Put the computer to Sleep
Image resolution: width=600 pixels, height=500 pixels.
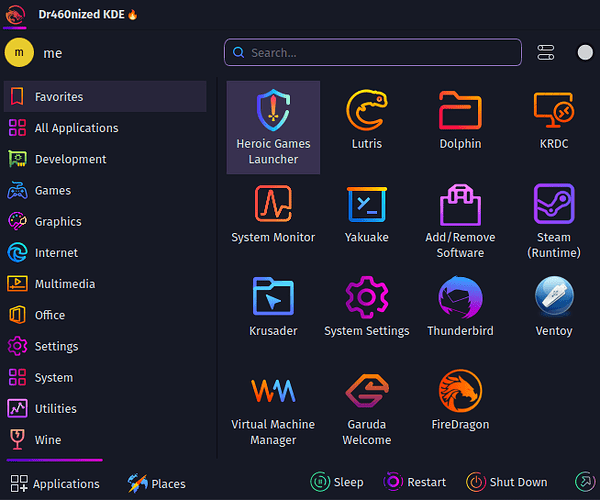[337, 482]
